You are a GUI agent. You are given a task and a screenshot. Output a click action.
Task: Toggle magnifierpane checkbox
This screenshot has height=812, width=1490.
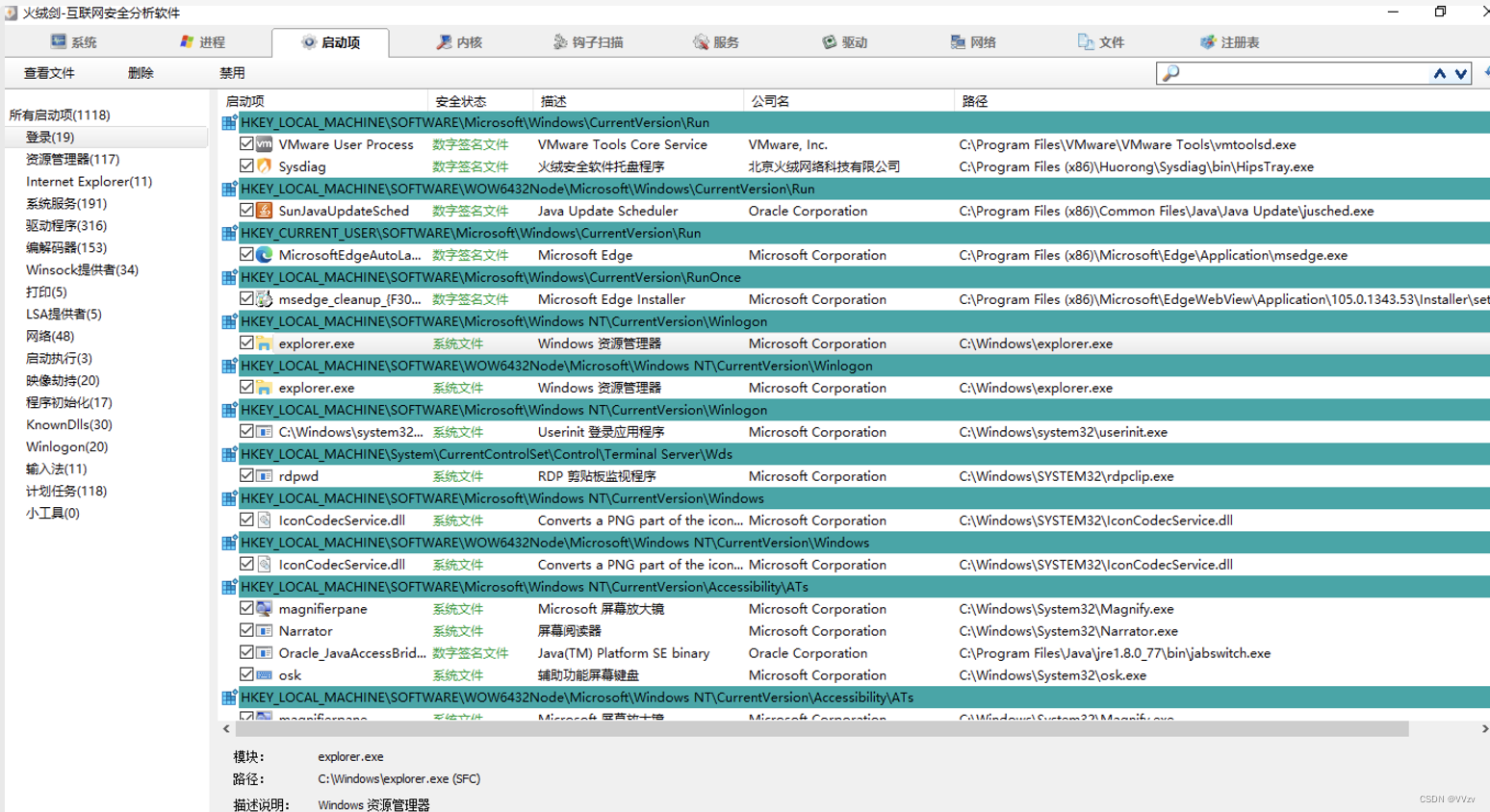(246, 609)
